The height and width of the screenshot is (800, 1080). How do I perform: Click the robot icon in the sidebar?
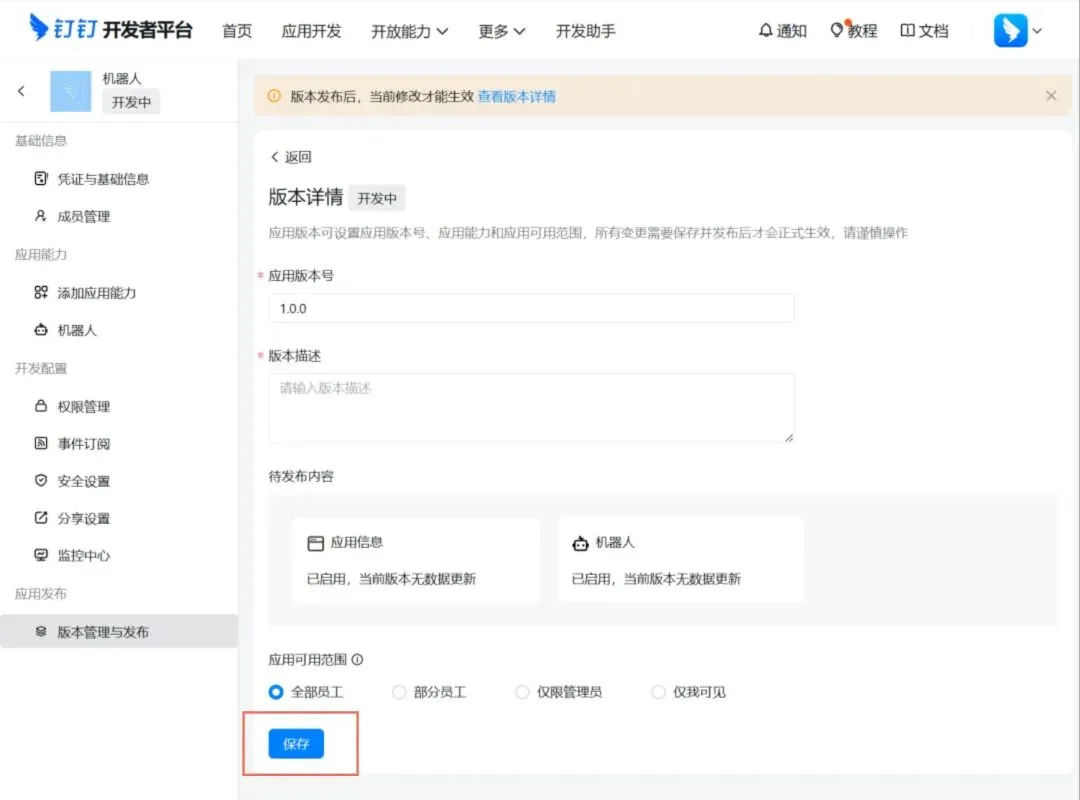[41, 329]
